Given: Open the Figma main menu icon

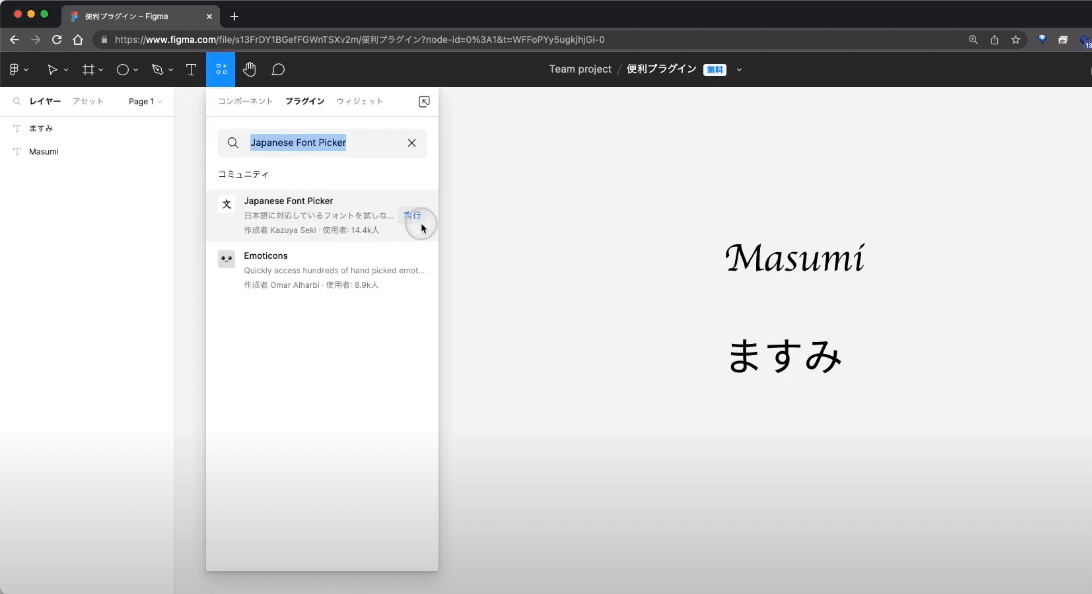Looking at the screenshot, I should click(14, 70).
